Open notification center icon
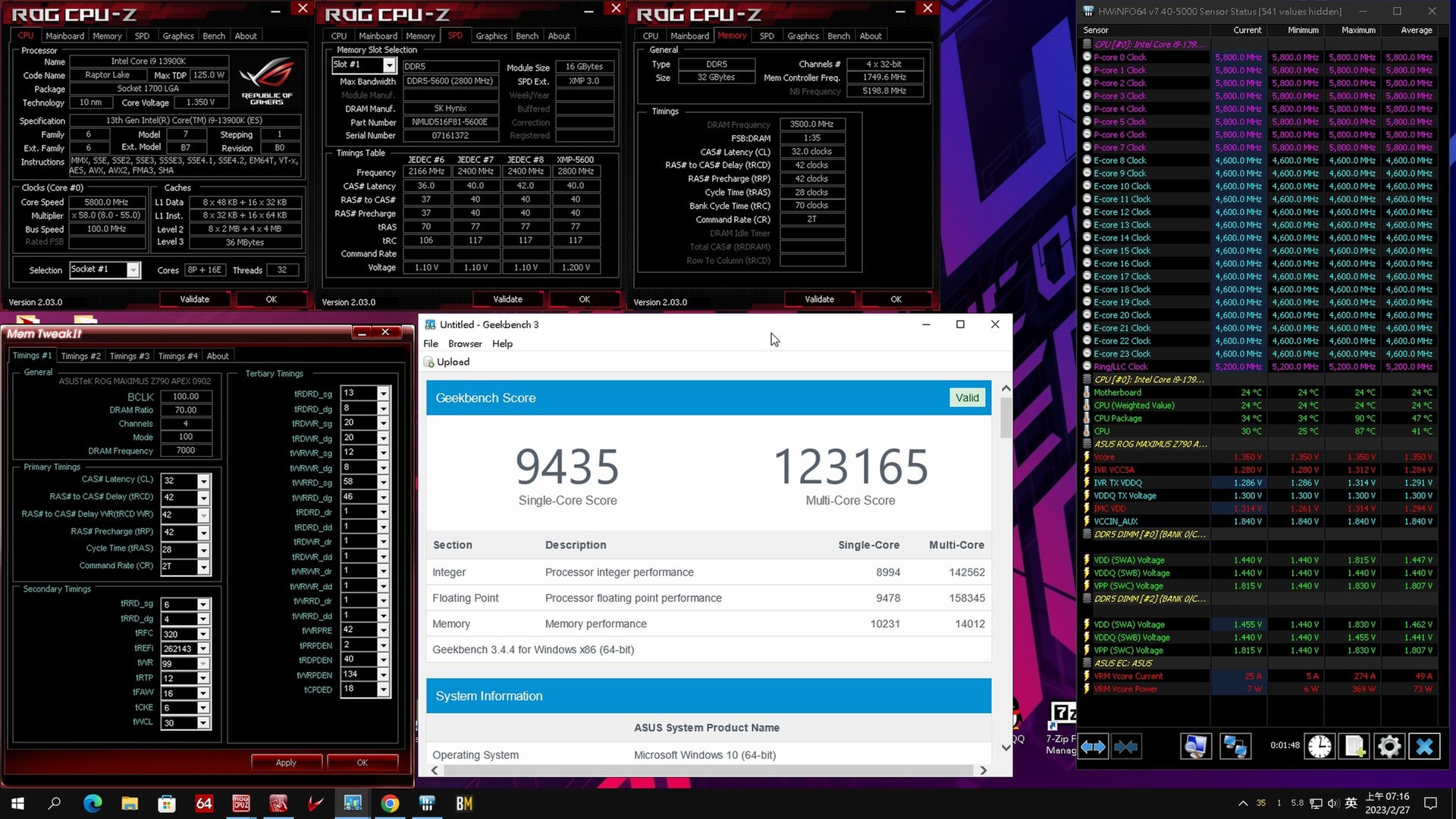 [x=1430, y=803]
